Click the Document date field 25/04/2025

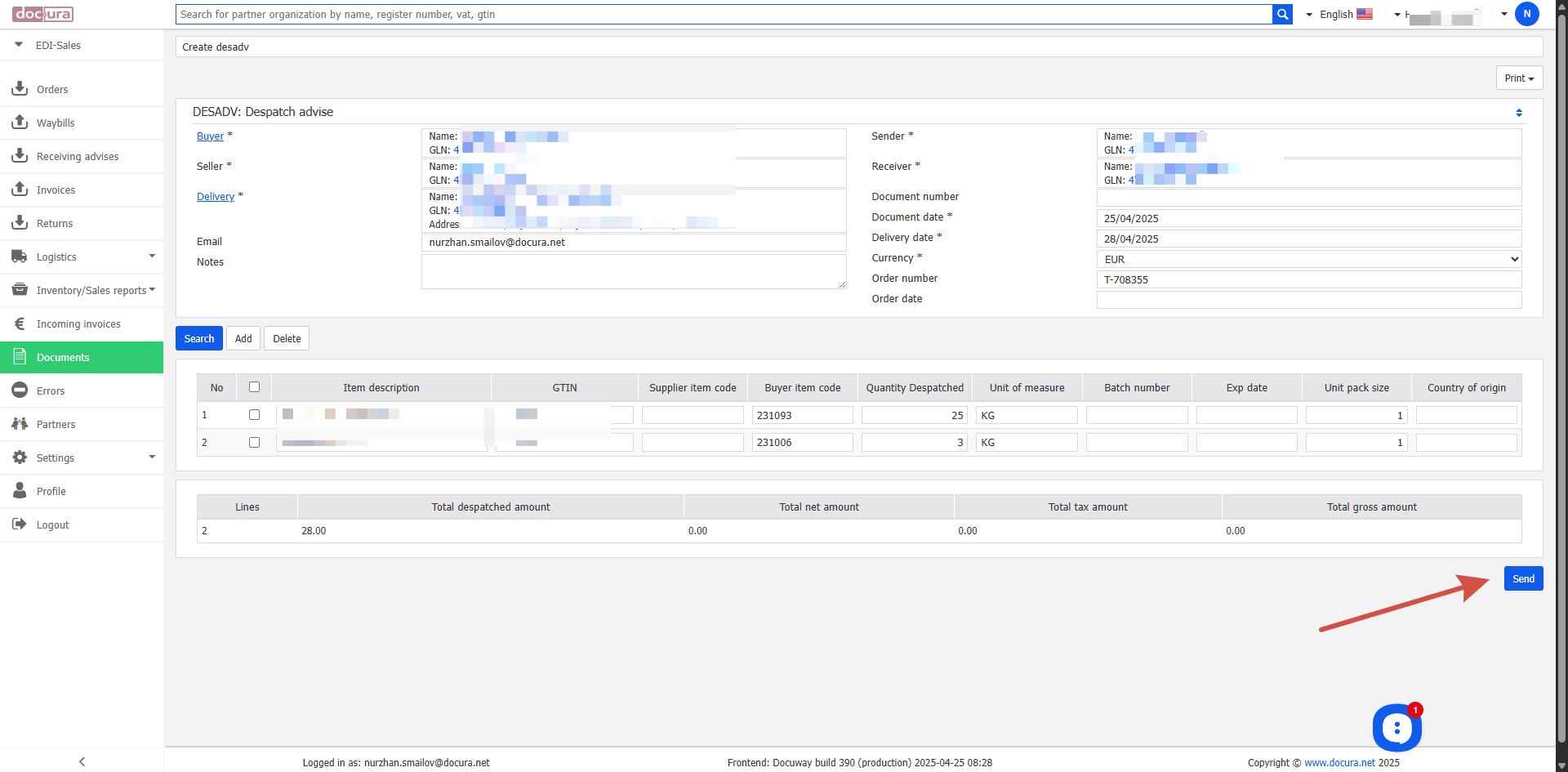1309,218
